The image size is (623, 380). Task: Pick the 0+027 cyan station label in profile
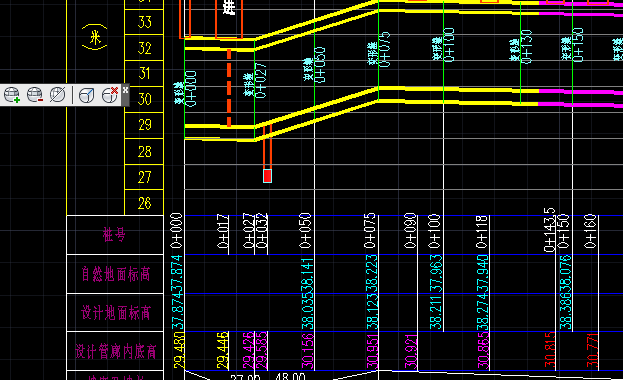coord(261,80)
